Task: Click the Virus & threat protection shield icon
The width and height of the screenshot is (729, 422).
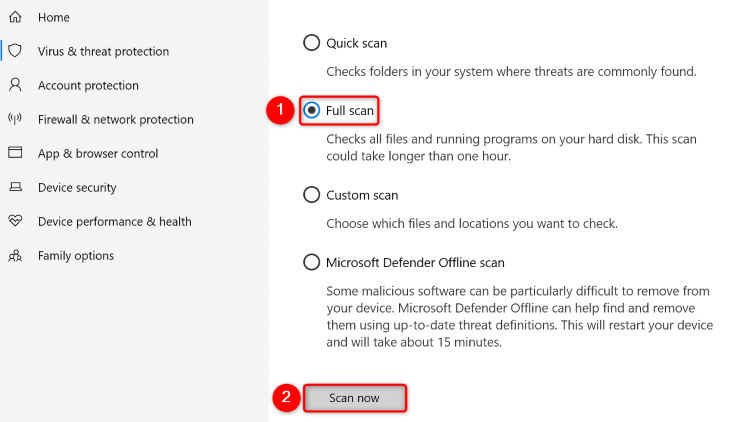Action: pos(15,51)
